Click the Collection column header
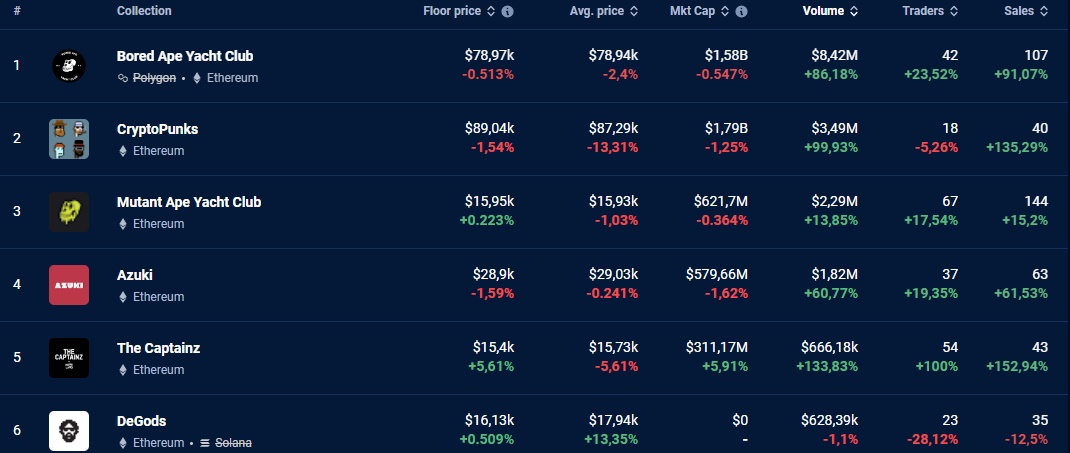The image size is (1070, 453). click(x=144, y=11)
